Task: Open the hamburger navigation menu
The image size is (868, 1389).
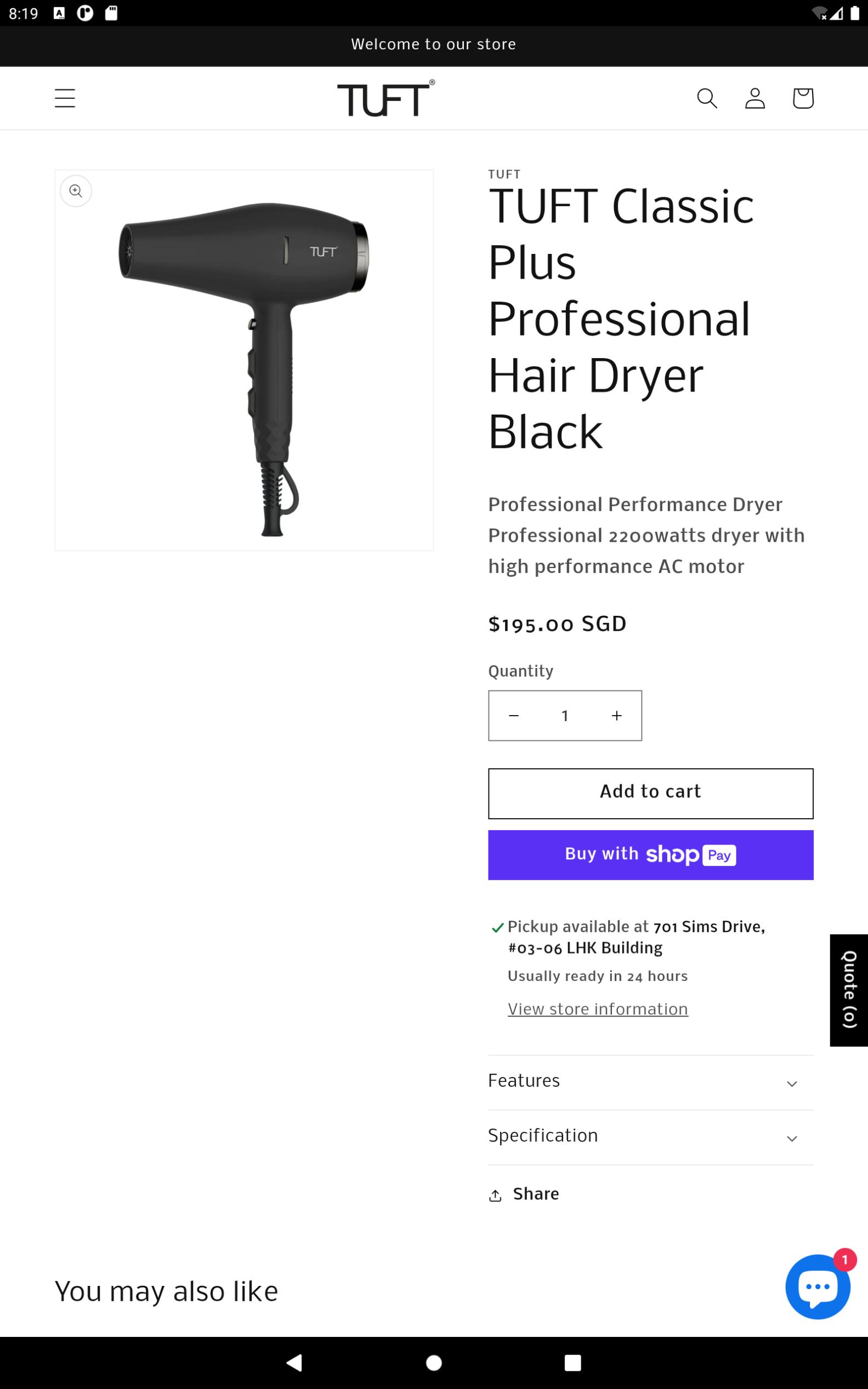Action: (65, 98)
